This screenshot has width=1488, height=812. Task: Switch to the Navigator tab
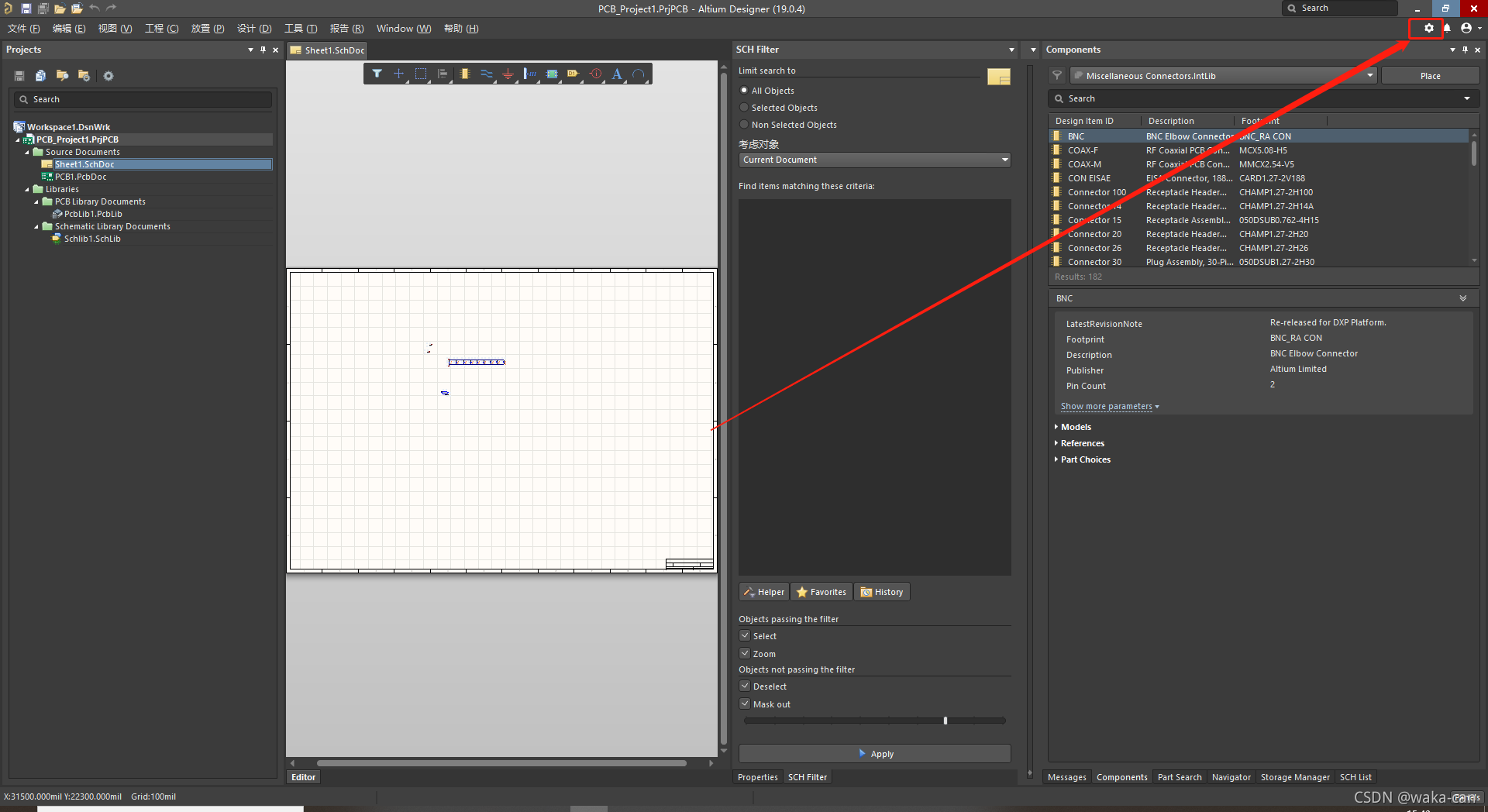click(x=1231, y=777)
